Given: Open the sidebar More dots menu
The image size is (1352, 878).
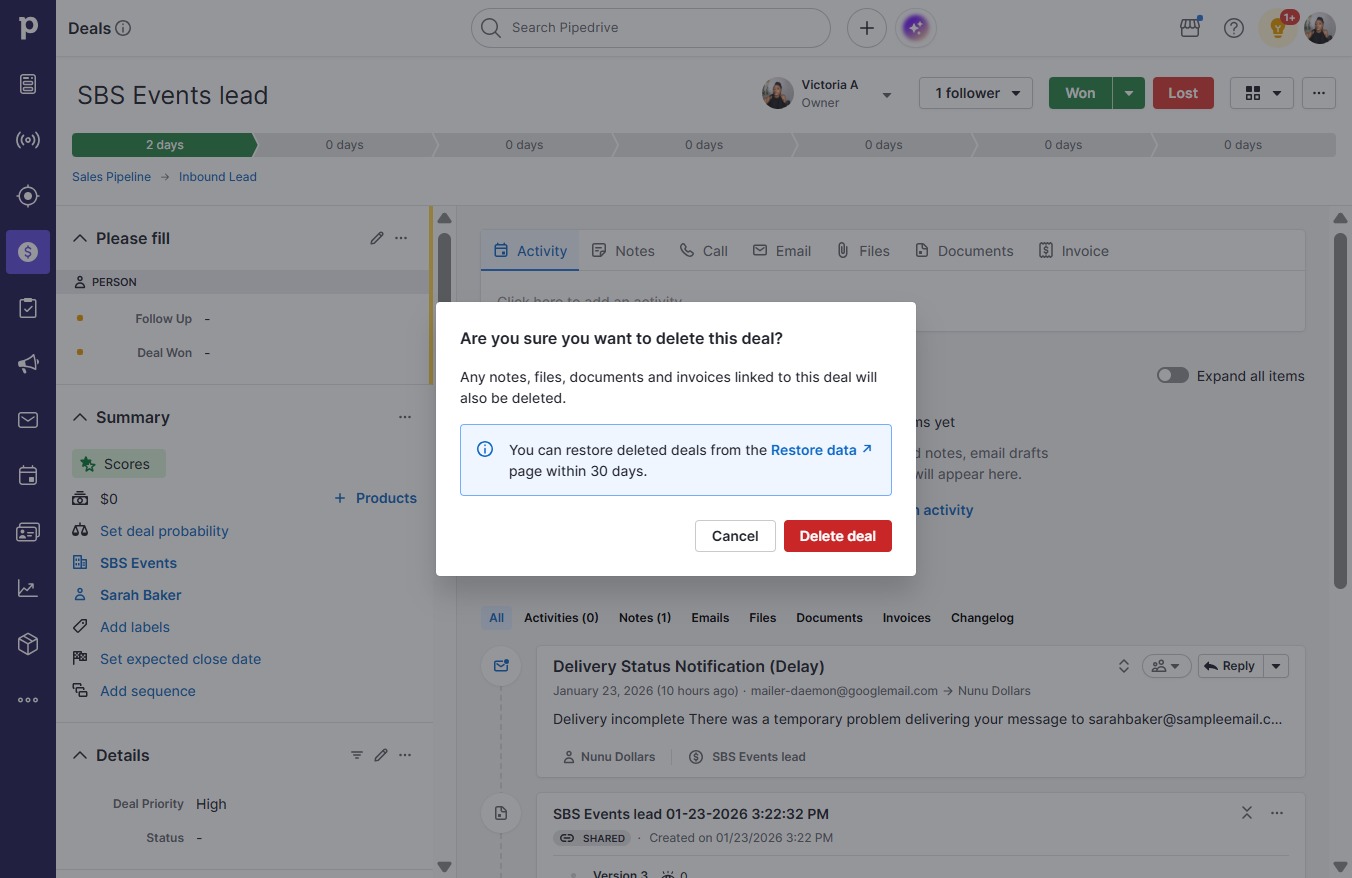Looking at the screenshot, I should [28, 700].
